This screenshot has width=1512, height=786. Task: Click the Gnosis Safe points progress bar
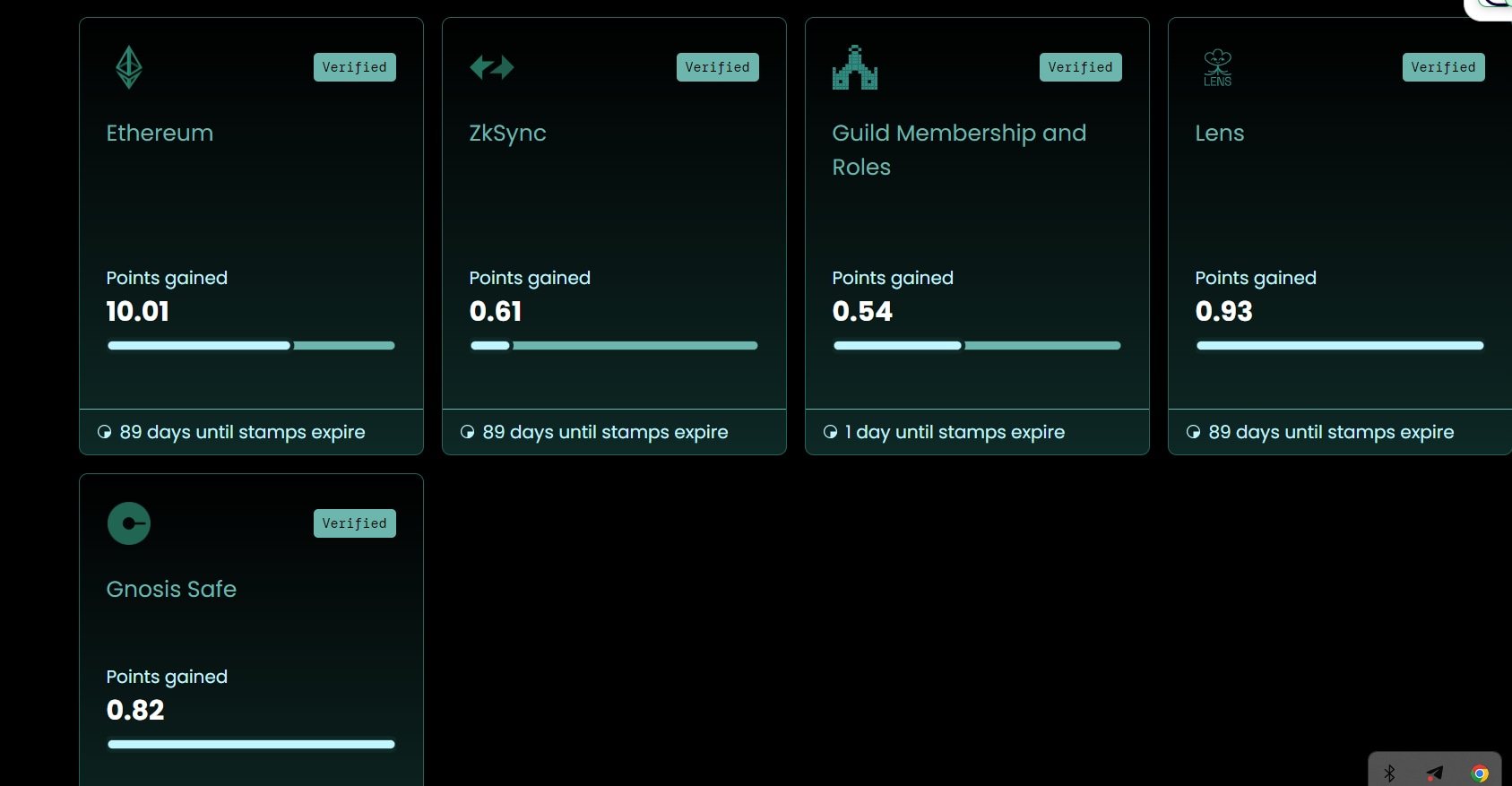pyautogui.click(x=251, y=744)
